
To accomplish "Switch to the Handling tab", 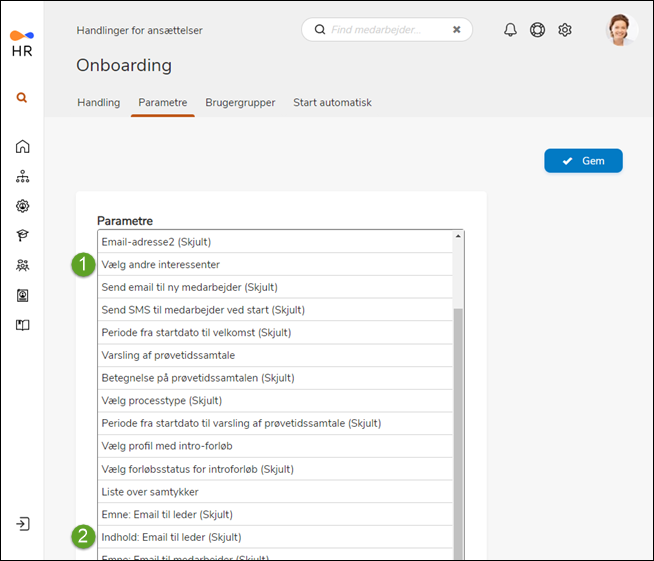I will pyautogui.click(x=98, y=102).
